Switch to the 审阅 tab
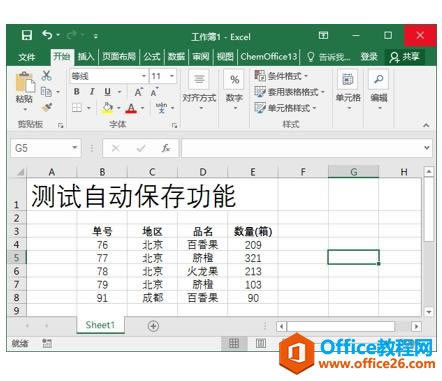 click(x=201, y=57)
